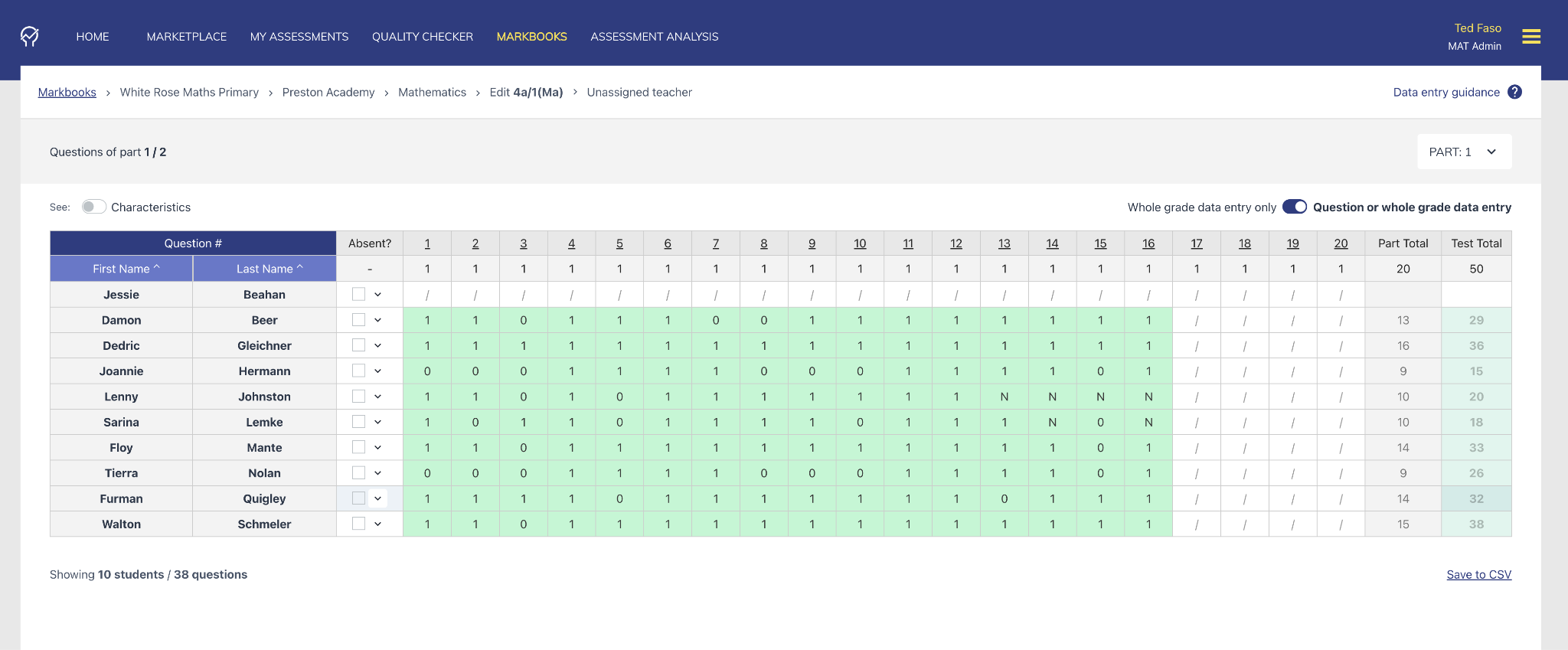Click the Data entry guidance help icon
This screenshot has height=650, width=1568.
click(1514, 92)
